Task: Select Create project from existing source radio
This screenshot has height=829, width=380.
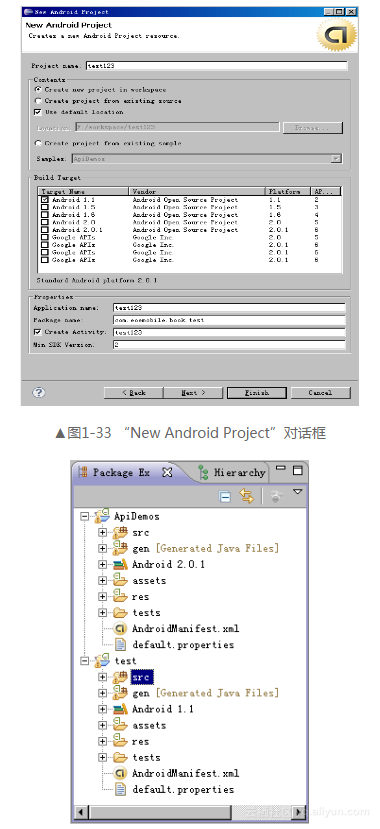Action: [x=38, y=100]
